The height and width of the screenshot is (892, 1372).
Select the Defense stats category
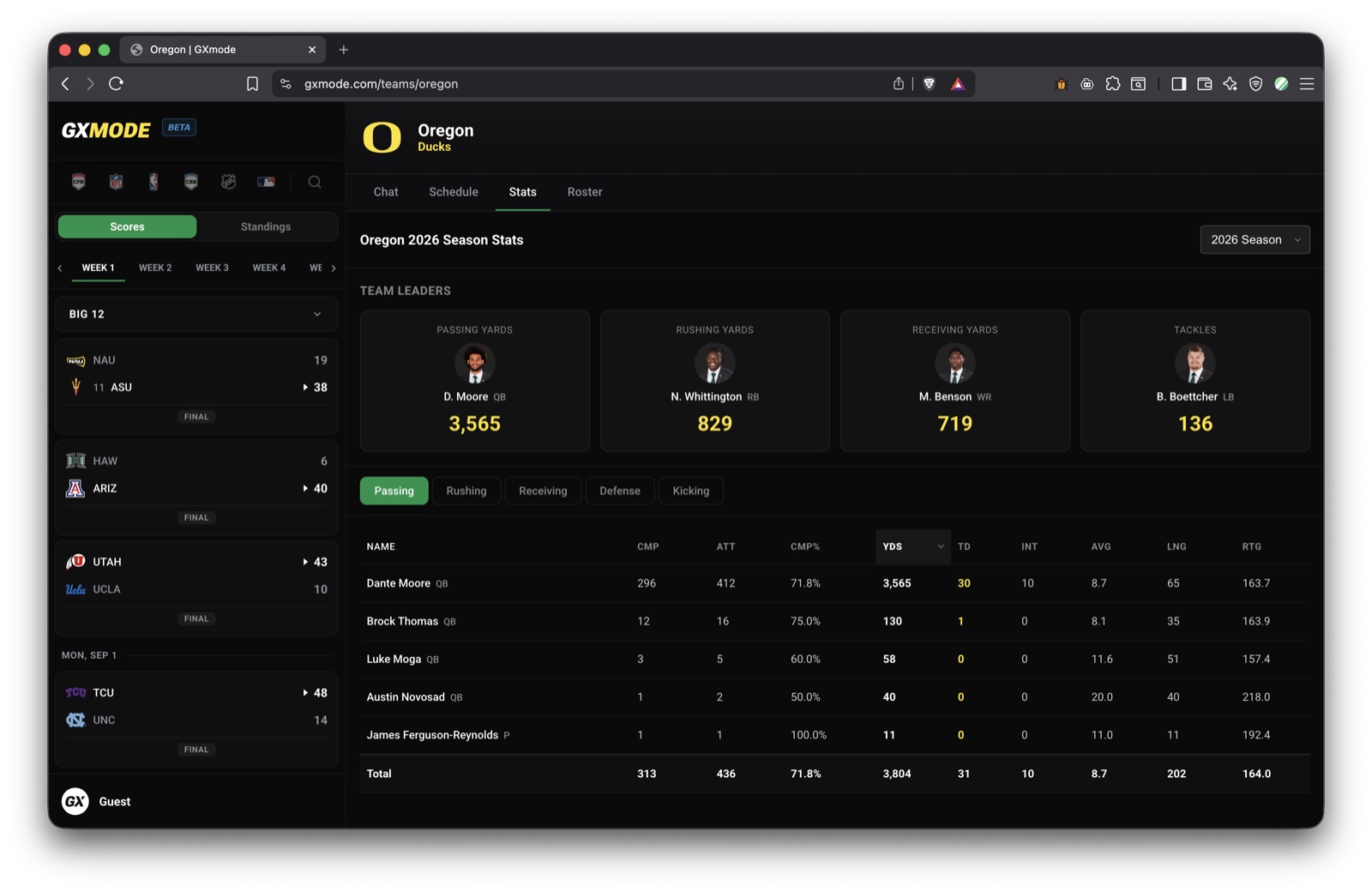620,491
